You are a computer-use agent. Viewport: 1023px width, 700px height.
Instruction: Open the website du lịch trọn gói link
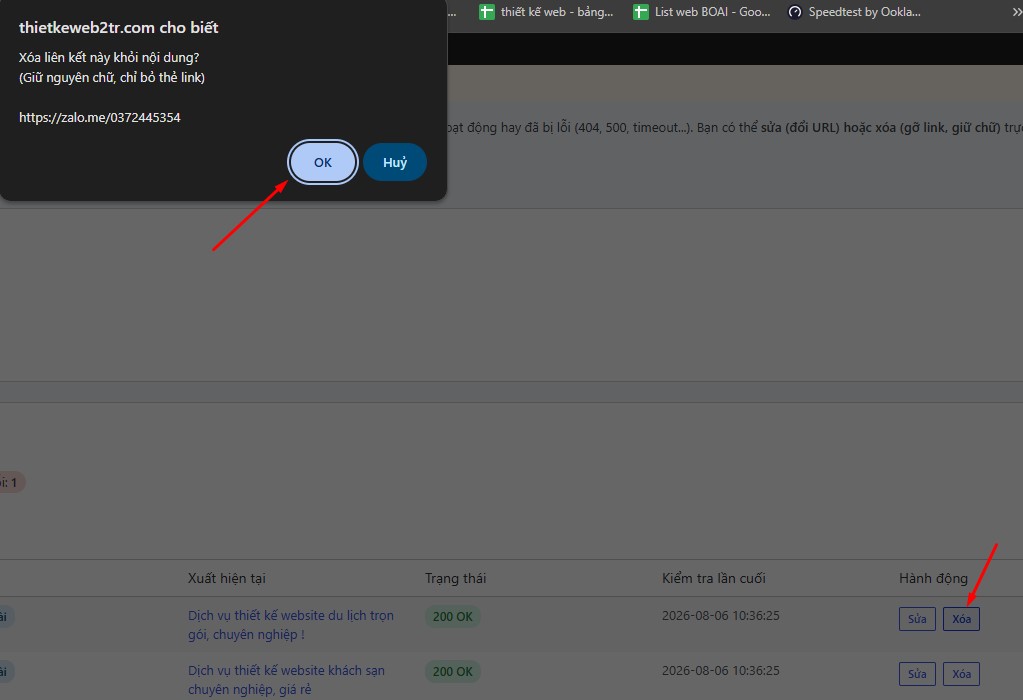pyautogui.click(x=291, y=625)
